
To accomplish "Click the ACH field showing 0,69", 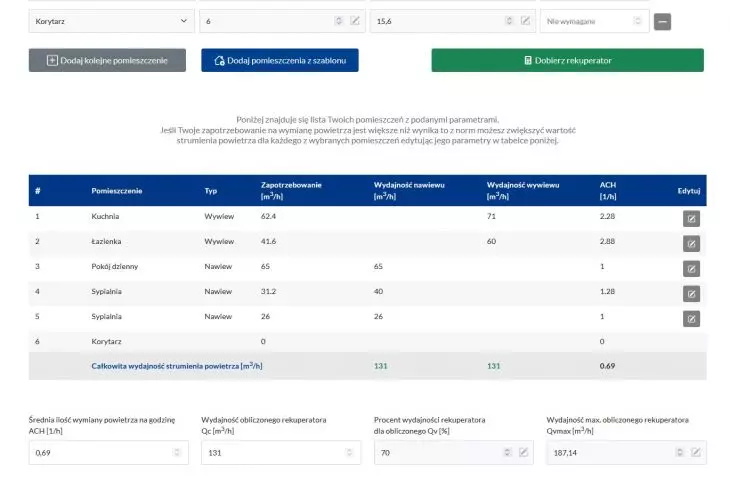I will pyautogui.click(x=108, y=453).
